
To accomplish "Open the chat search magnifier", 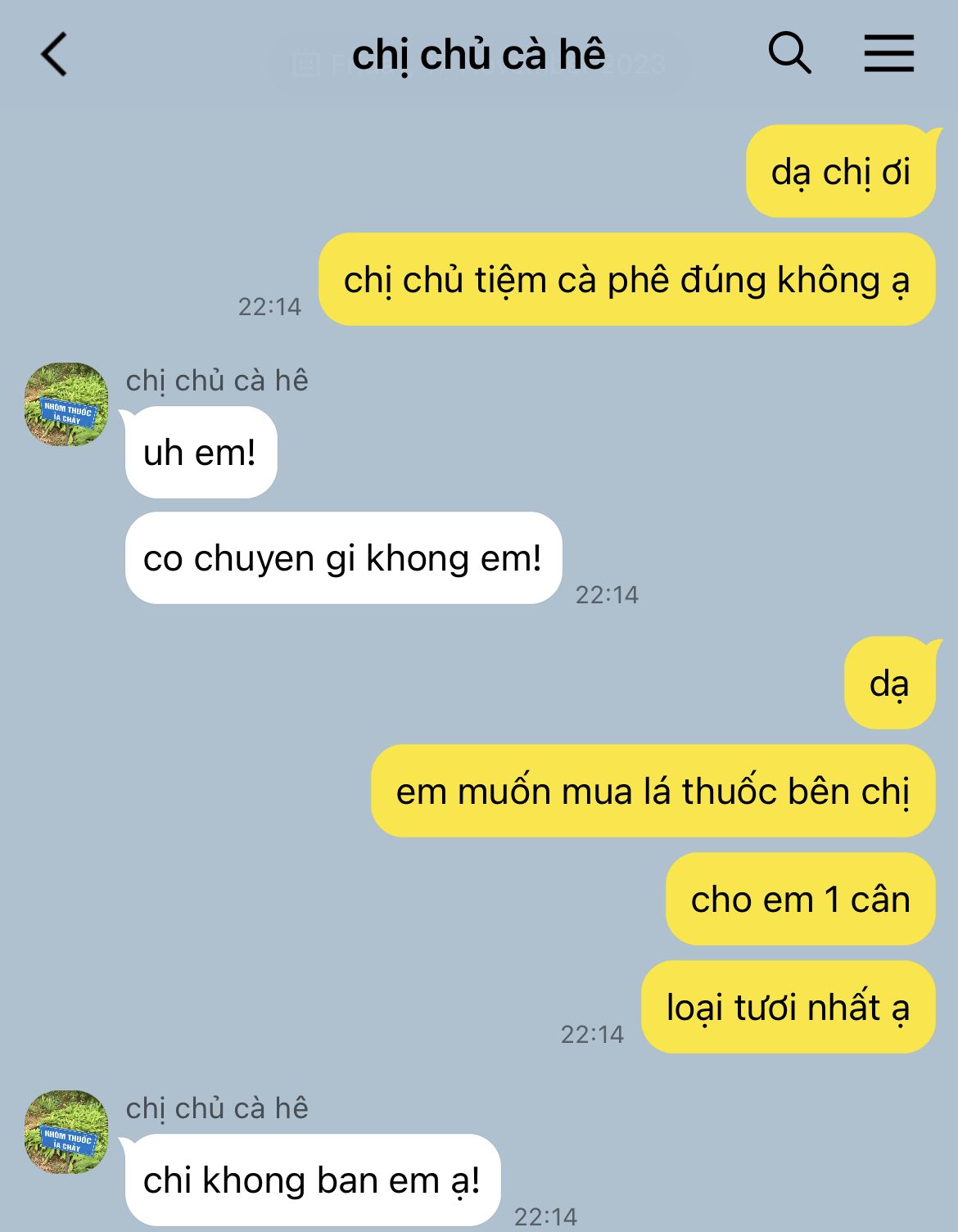I will pyautogui.click(x=789, y=54).
